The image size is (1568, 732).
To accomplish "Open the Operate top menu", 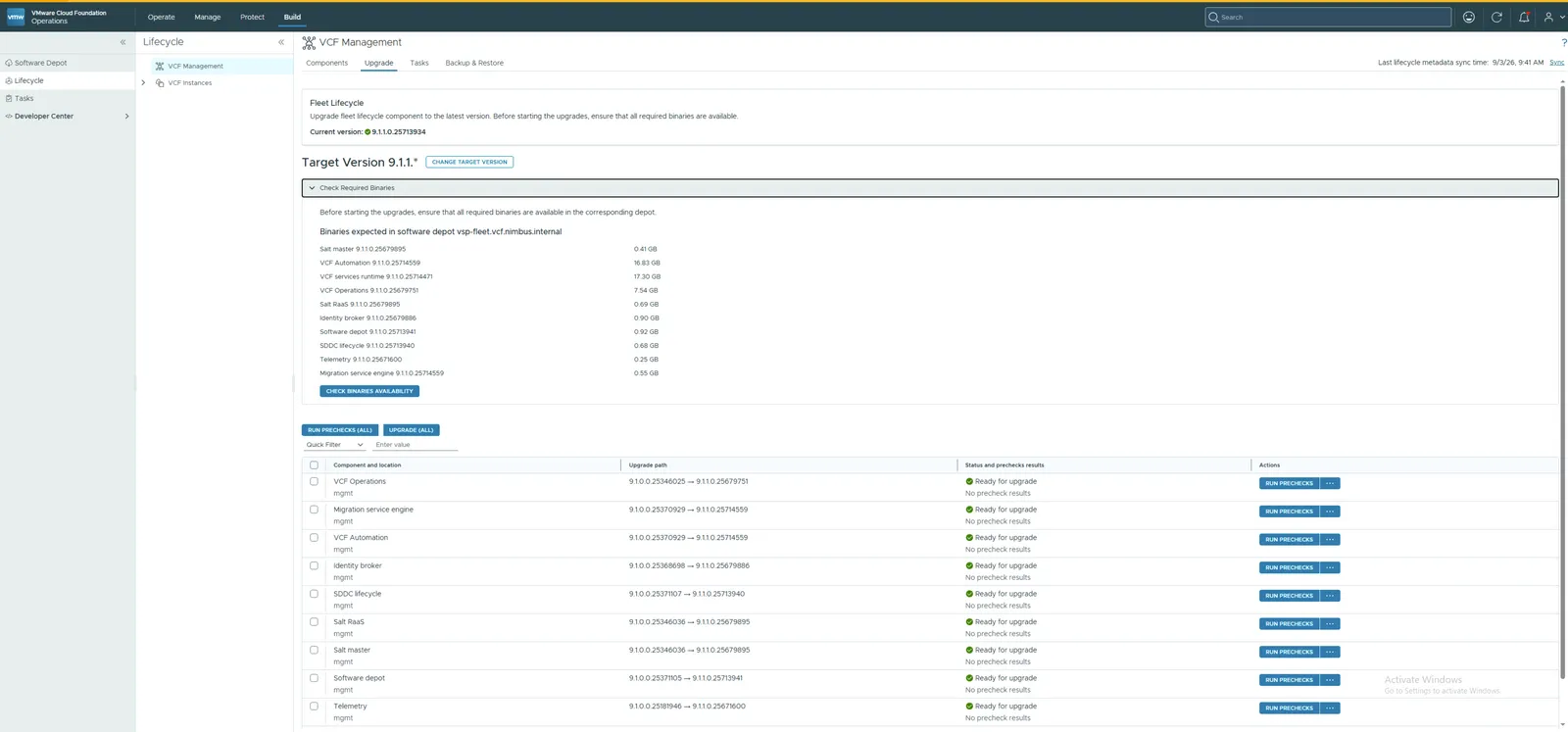I will pos(162,17).
